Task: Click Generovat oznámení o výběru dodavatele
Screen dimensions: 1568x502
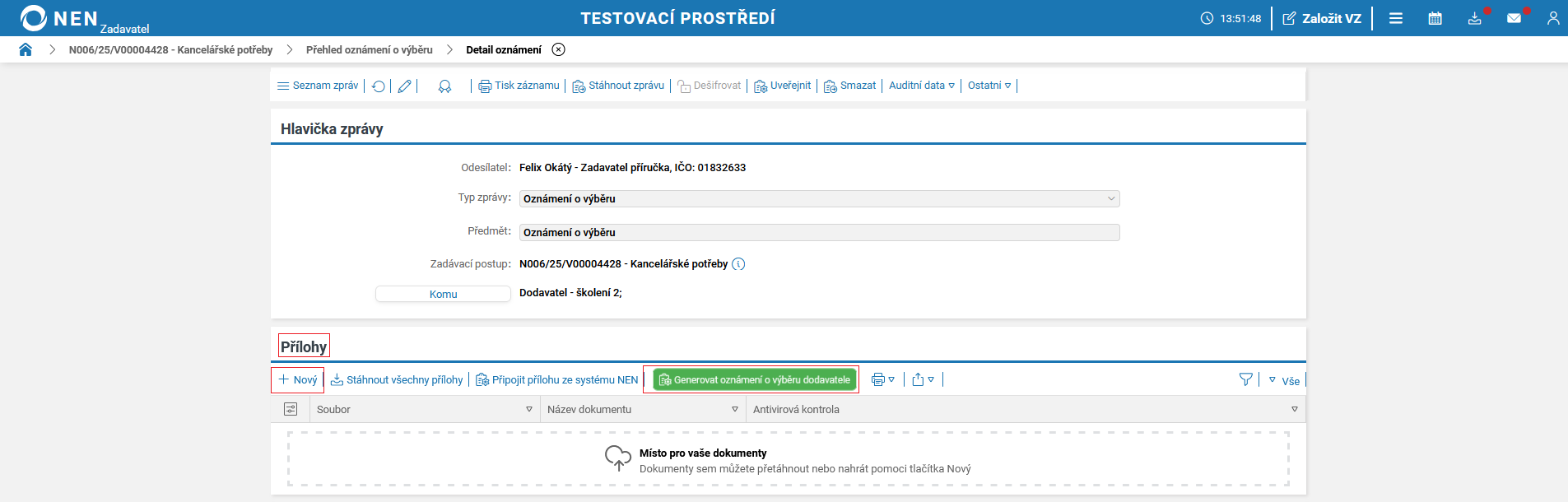Action: (x=755, y=379)
